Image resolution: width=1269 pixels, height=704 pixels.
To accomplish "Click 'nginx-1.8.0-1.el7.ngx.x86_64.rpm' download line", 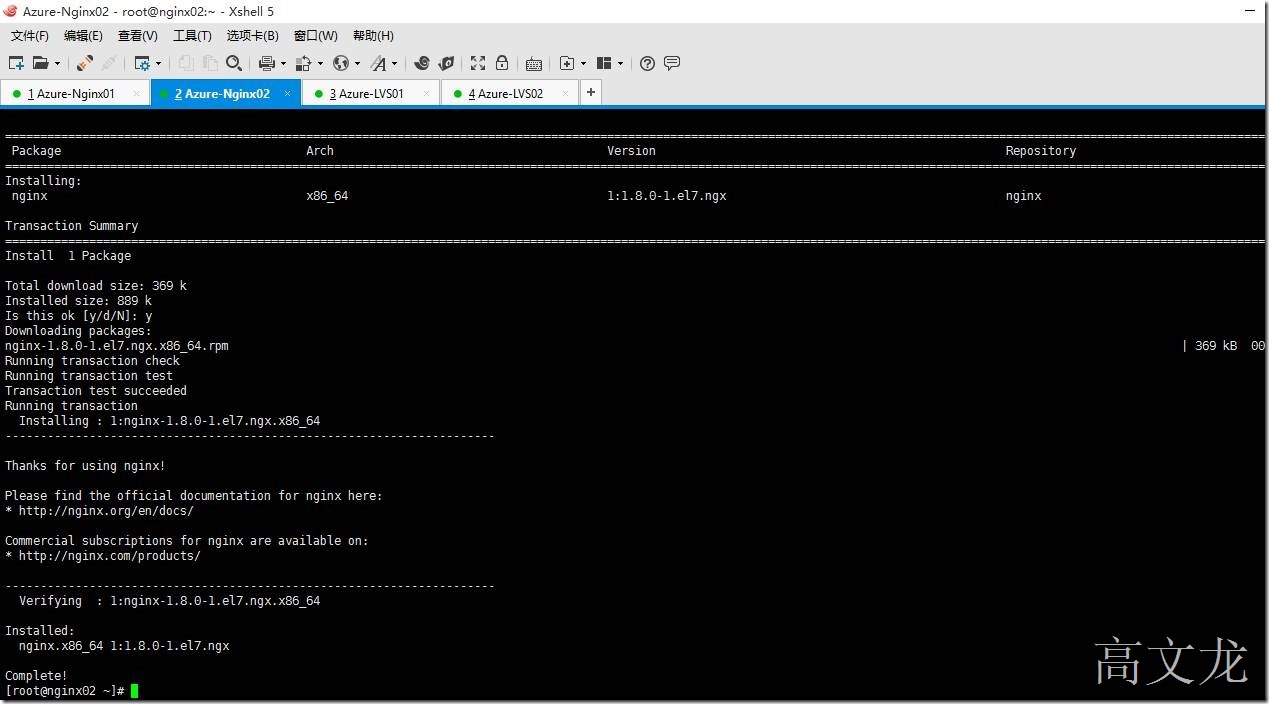I will [117, 346].
